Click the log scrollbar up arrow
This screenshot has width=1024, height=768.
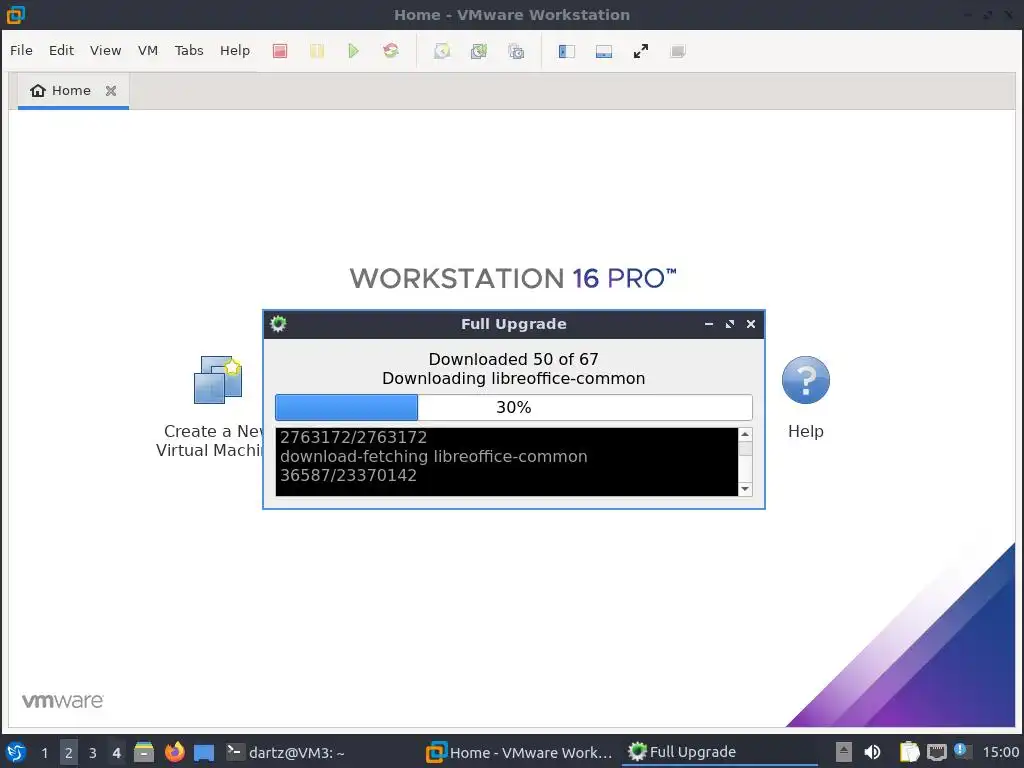point(744,434)
